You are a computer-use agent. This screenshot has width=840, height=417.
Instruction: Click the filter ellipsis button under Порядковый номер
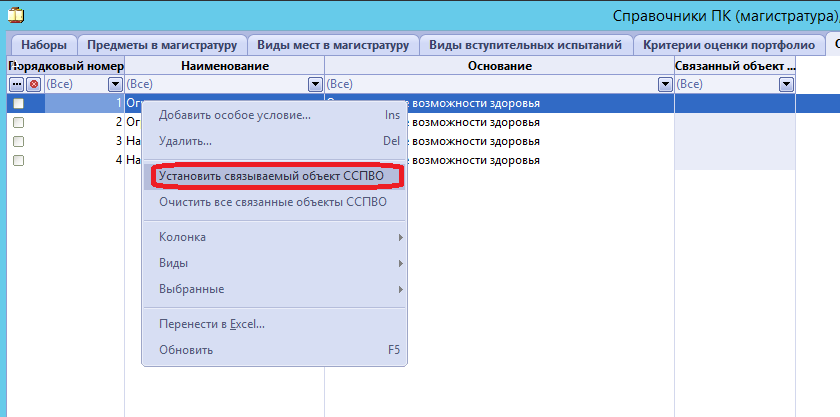(17, 84)
